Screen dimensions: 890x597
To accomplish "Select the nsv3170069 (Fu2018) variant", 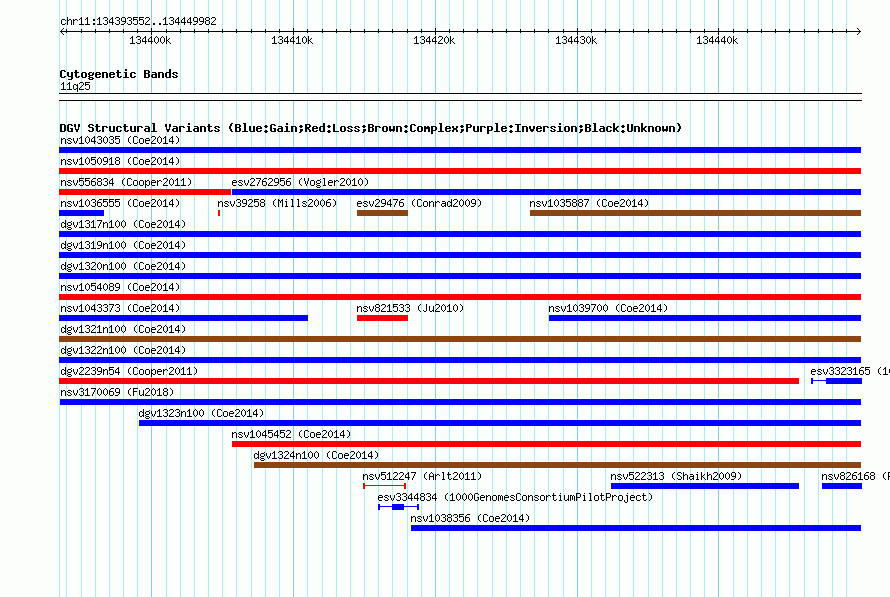I will coord(460,402).
